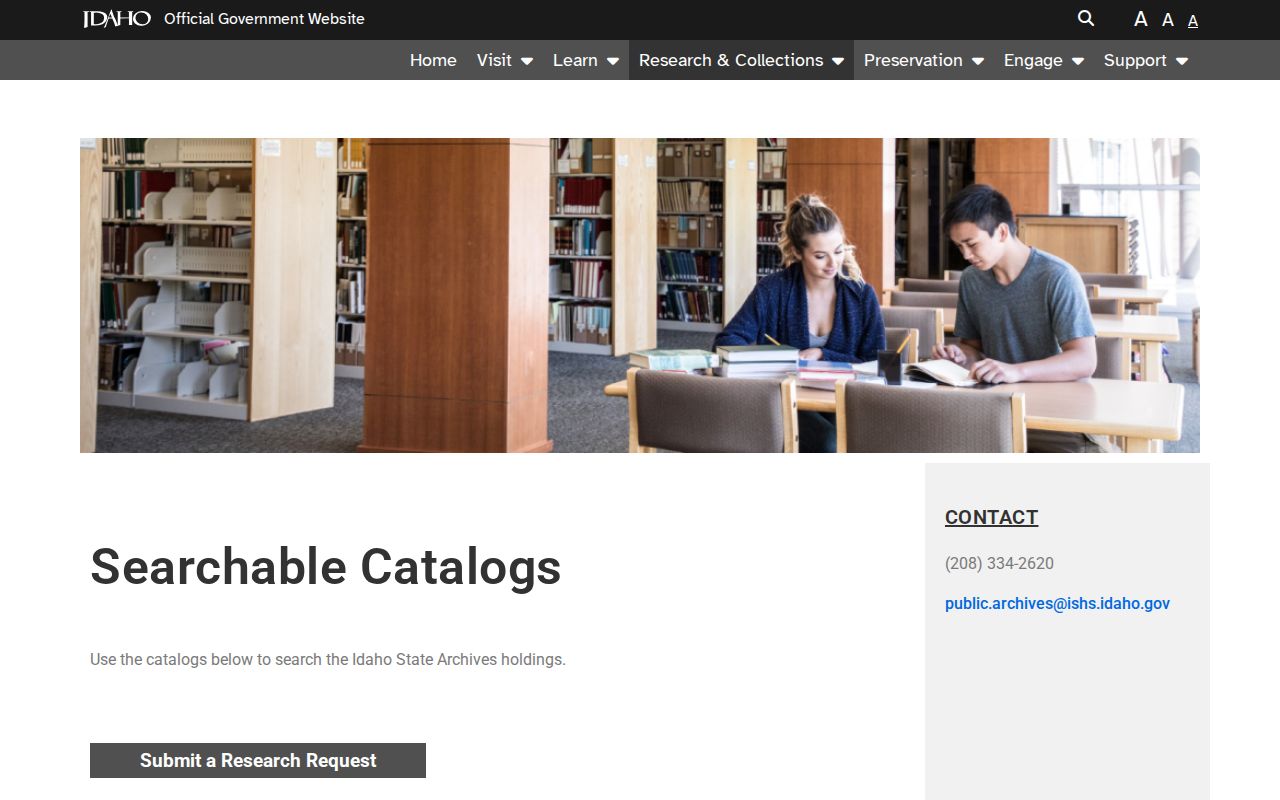Open the Engage dropdown menu
The width and height of the screenshot is (1280, 800).
[1044, 60]
